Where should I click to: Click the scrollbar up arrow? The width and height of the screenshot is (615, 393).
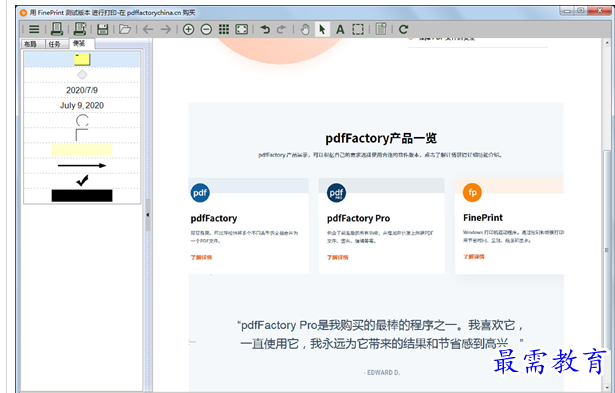tap(607, 43)
